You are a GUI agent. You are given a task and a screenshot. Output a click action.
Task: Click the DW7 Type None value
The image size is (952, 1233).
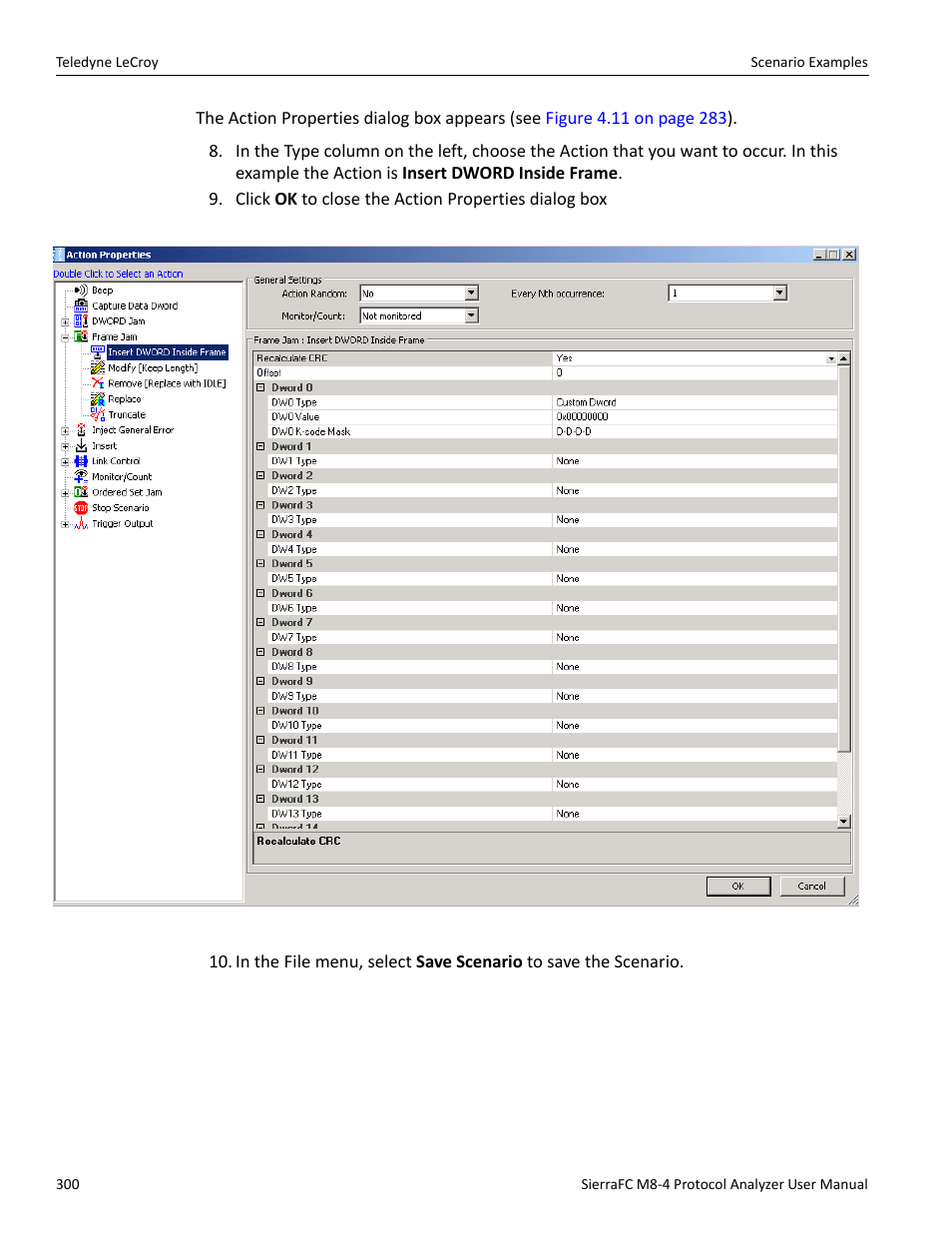pyautogui.click(x=695, y=637)
